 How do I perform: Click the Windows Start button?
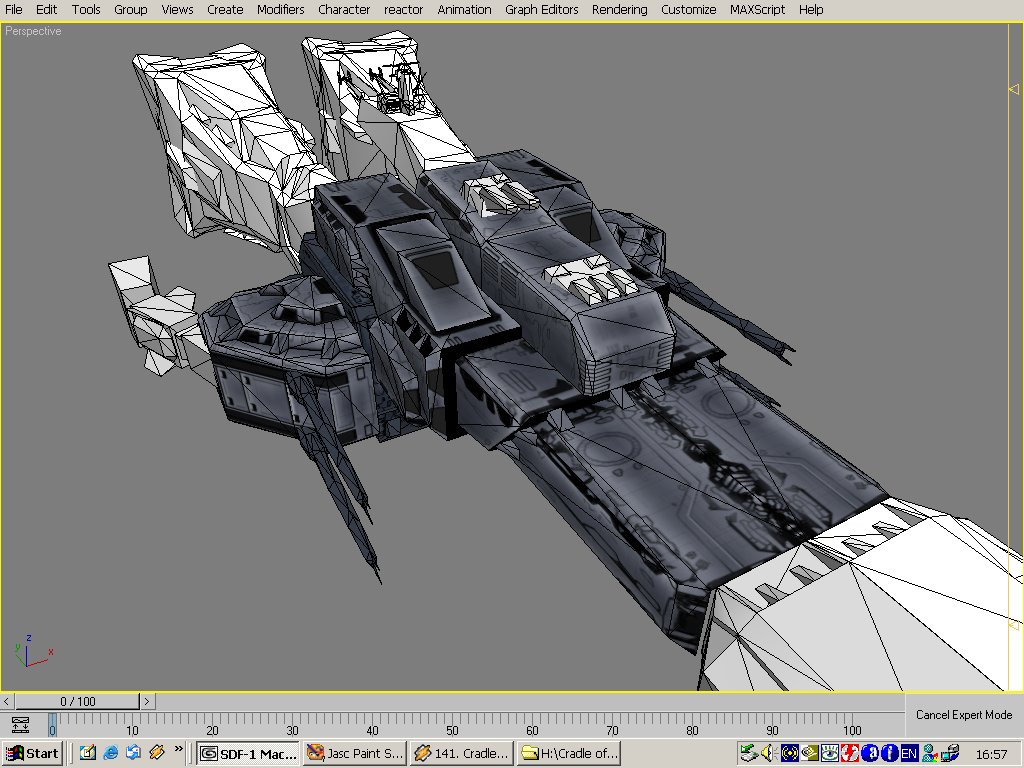coord(33,753)
